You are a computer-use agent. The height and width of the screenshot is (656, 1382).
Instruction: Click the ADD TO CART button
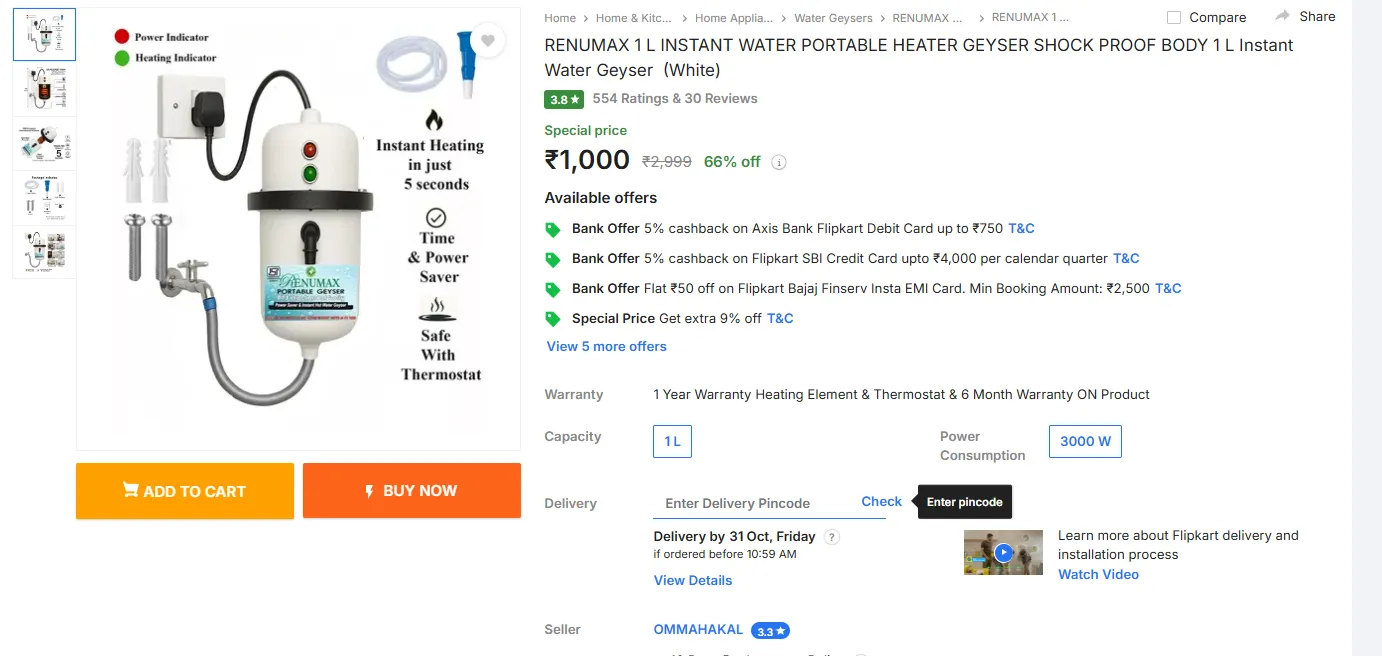coord(185,491)
